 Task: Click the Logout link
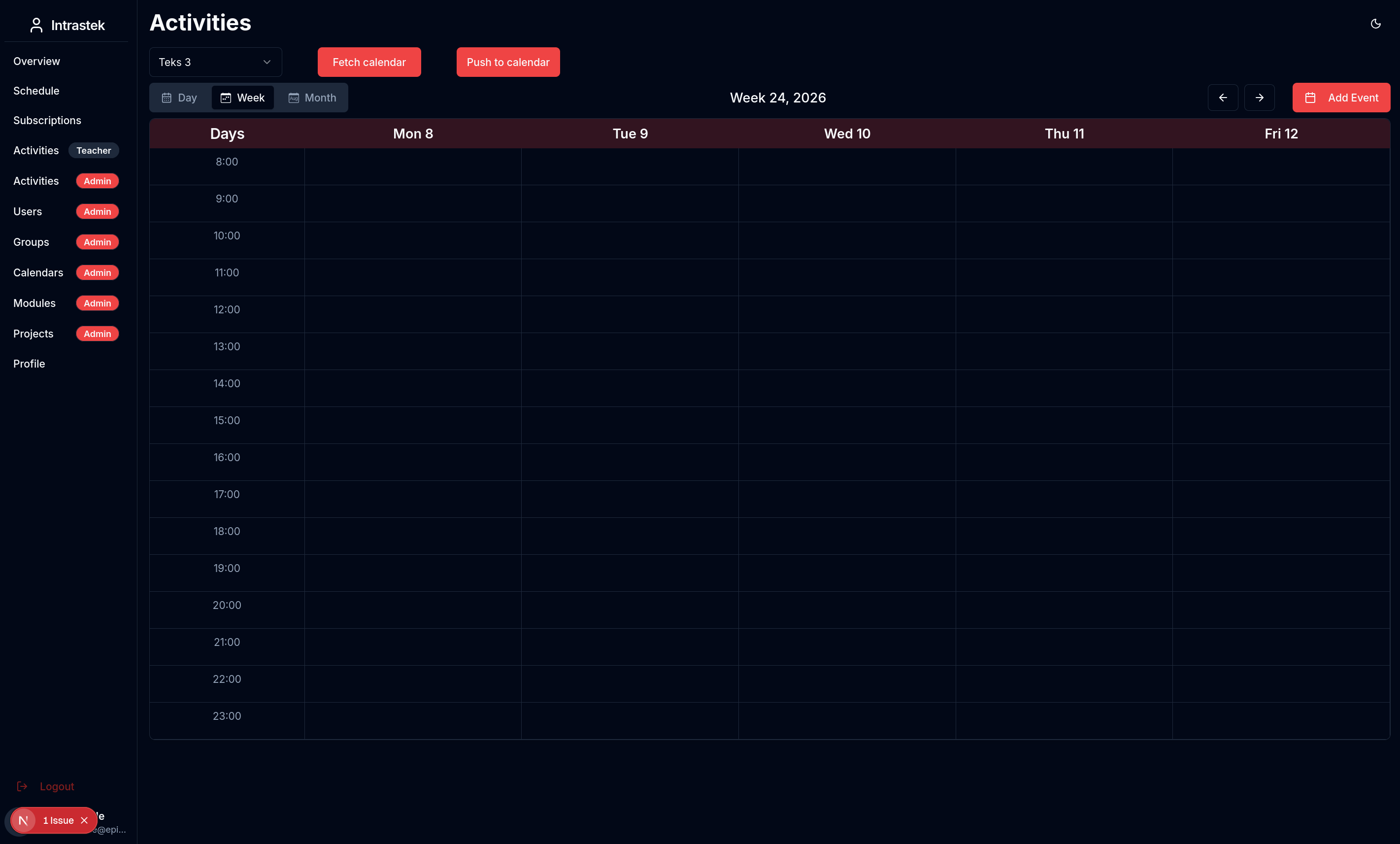(57, 786)
